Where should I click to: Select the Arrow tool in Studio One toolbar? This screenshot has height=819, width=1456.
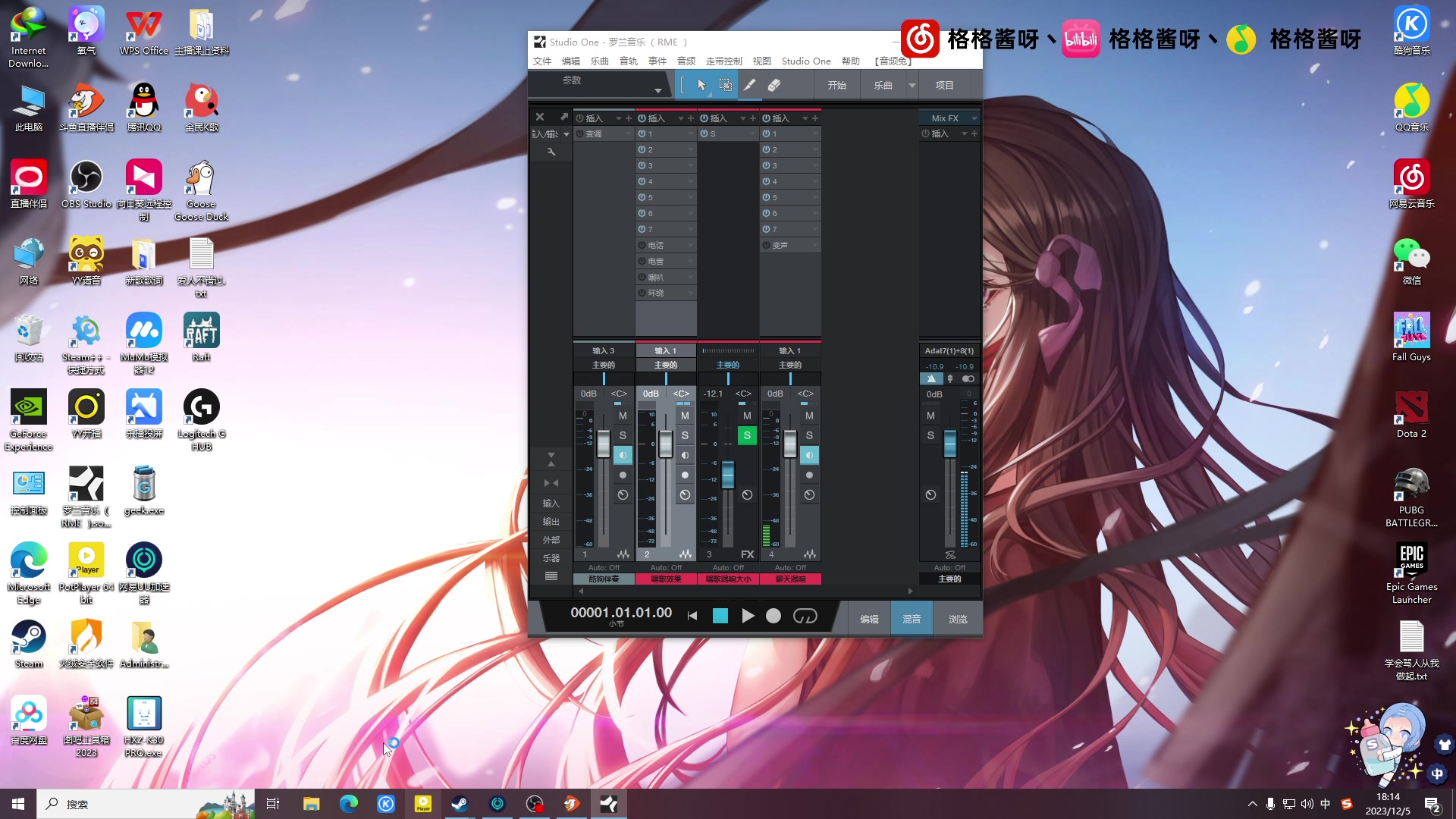(701, 86)
